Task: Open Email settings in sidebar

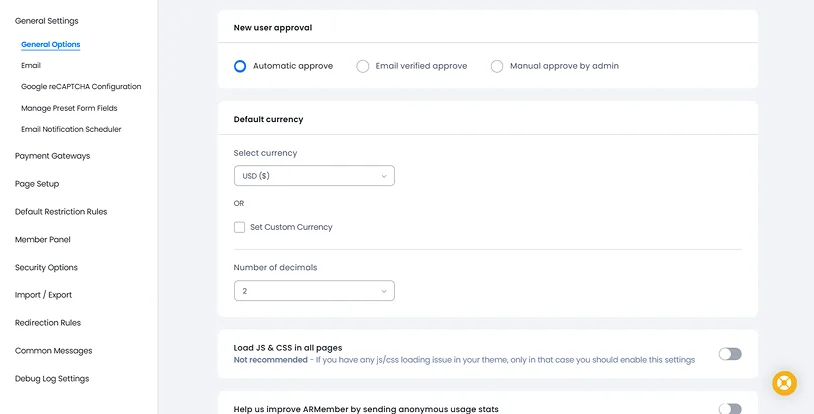Action: pyautogui.click(x=31, y=65)
